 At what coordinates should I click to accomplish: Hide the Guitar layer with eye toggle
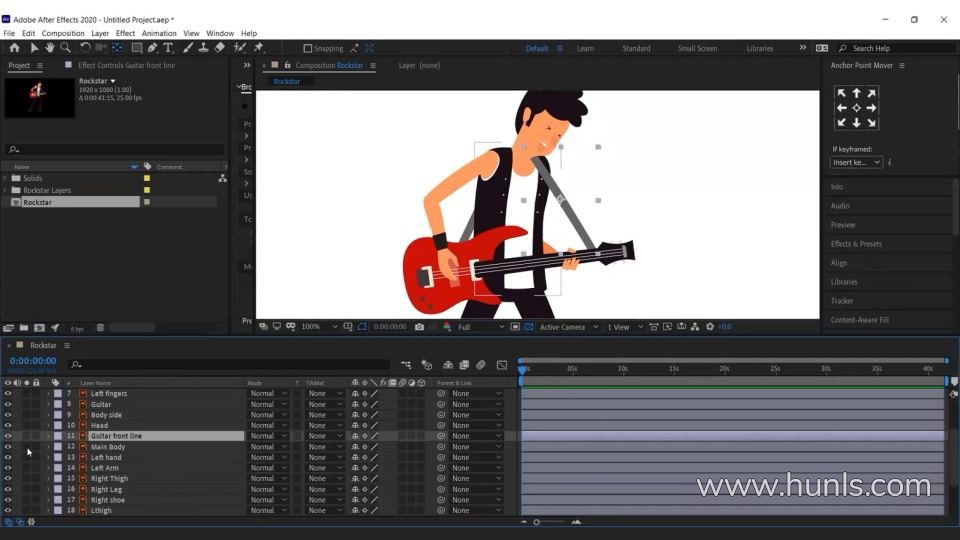8,404
